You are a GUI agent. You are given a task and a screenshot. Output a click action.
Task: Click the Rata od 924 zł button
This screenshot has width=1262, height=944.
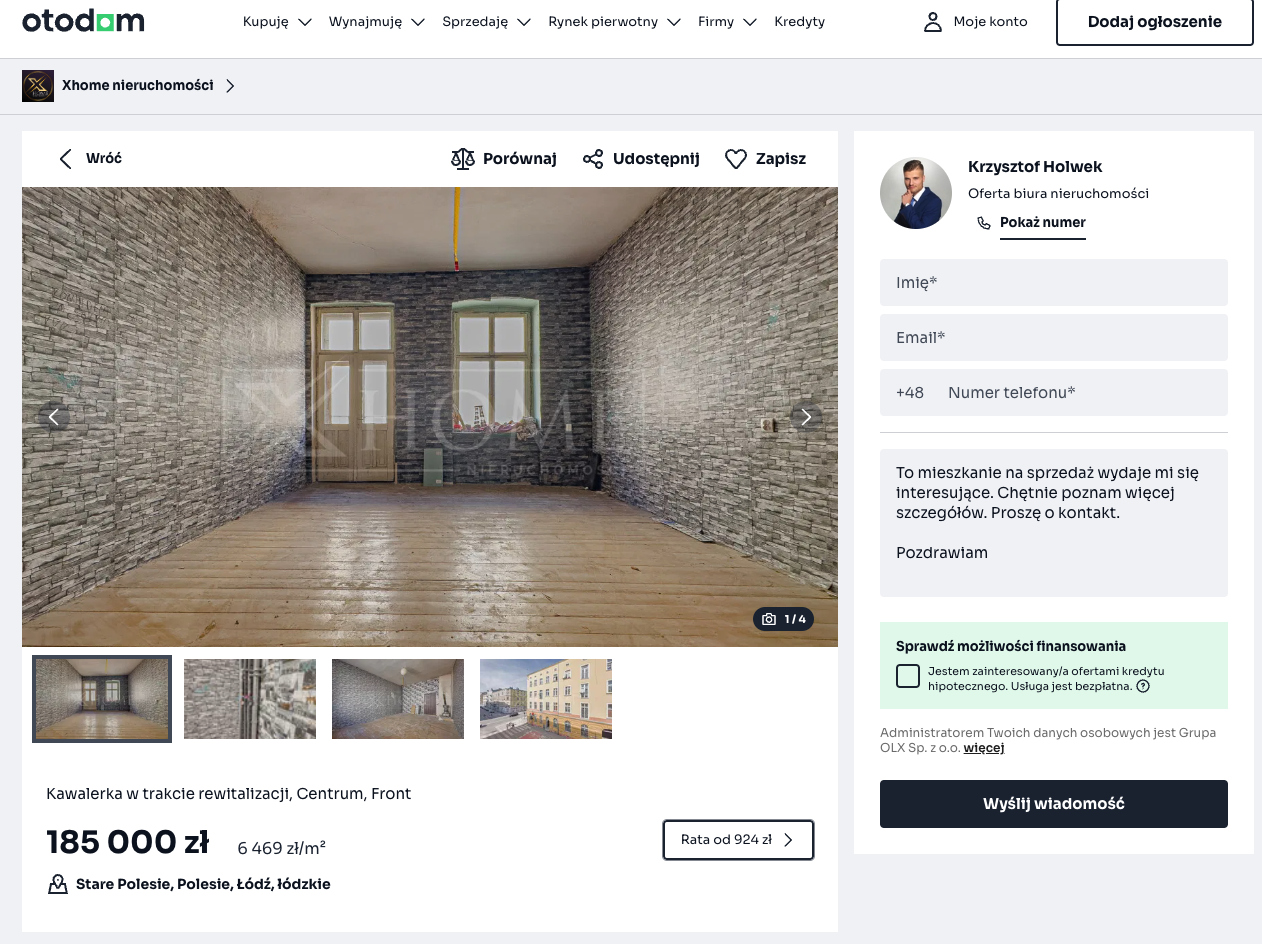(738, 840)
